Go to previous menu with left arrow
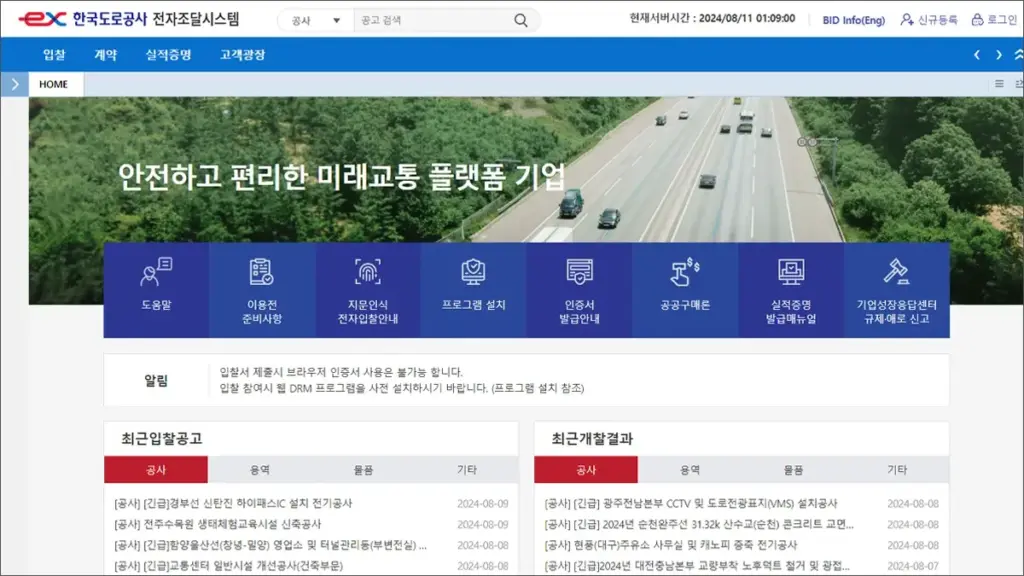Viewport: 1024px width, 576px height. tap(977, 55)
